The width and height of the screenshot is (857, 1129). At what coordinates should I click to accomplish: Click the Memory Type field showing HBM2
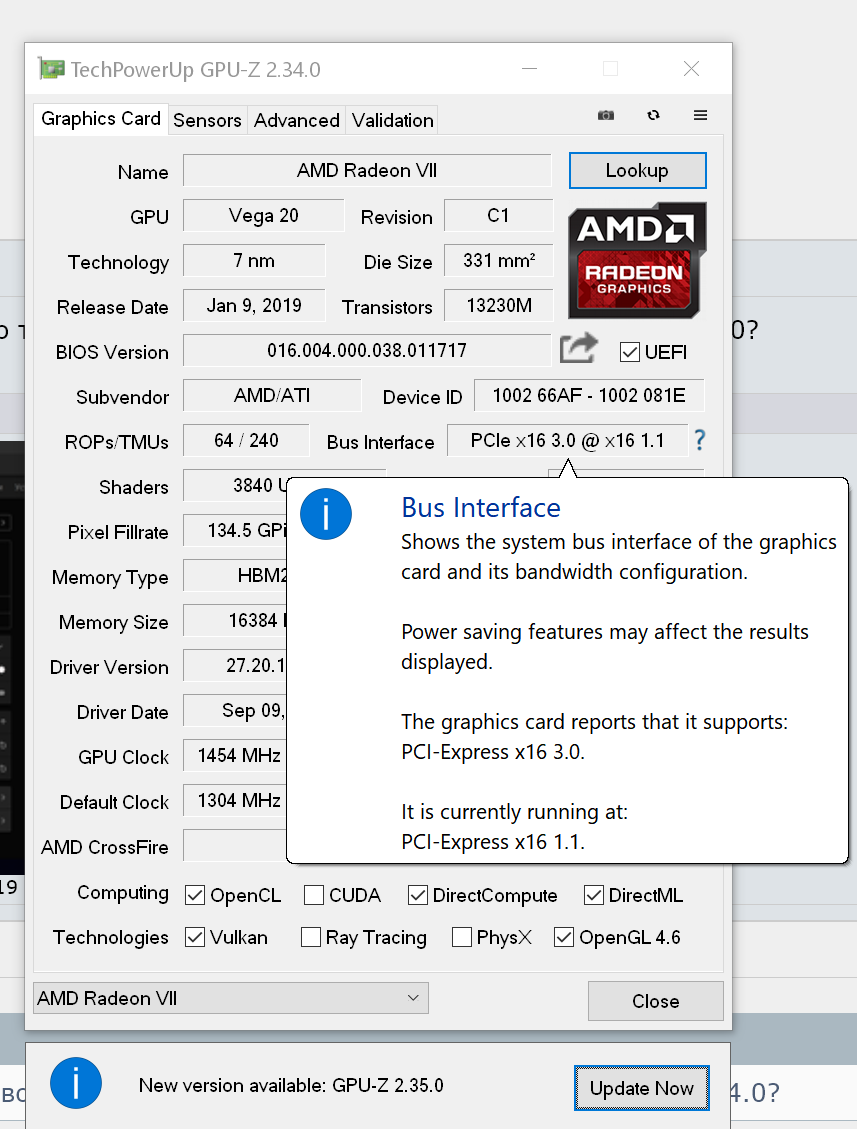[x=235, y=575]
